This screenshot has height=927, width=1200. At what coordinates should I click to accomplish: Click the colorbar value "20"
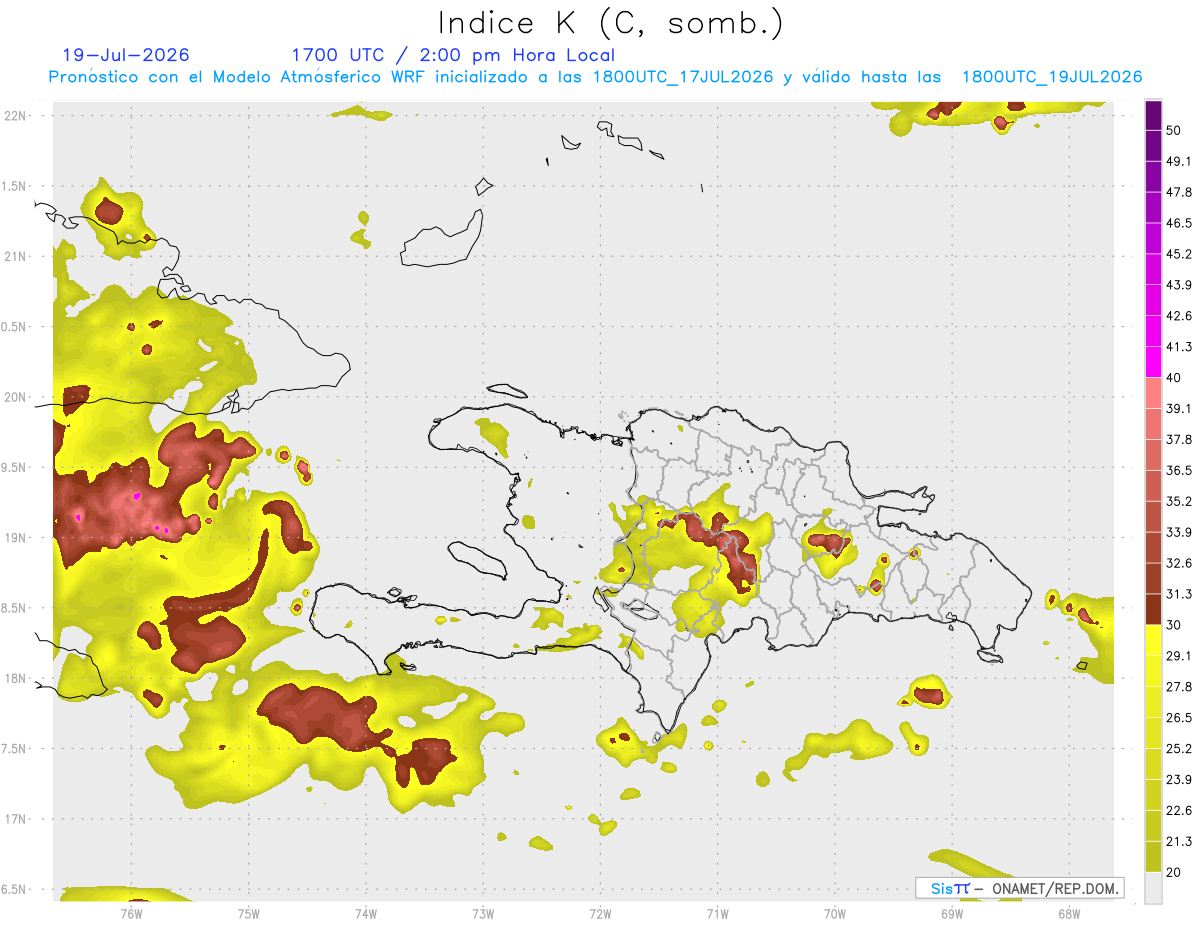(1173, 873)
